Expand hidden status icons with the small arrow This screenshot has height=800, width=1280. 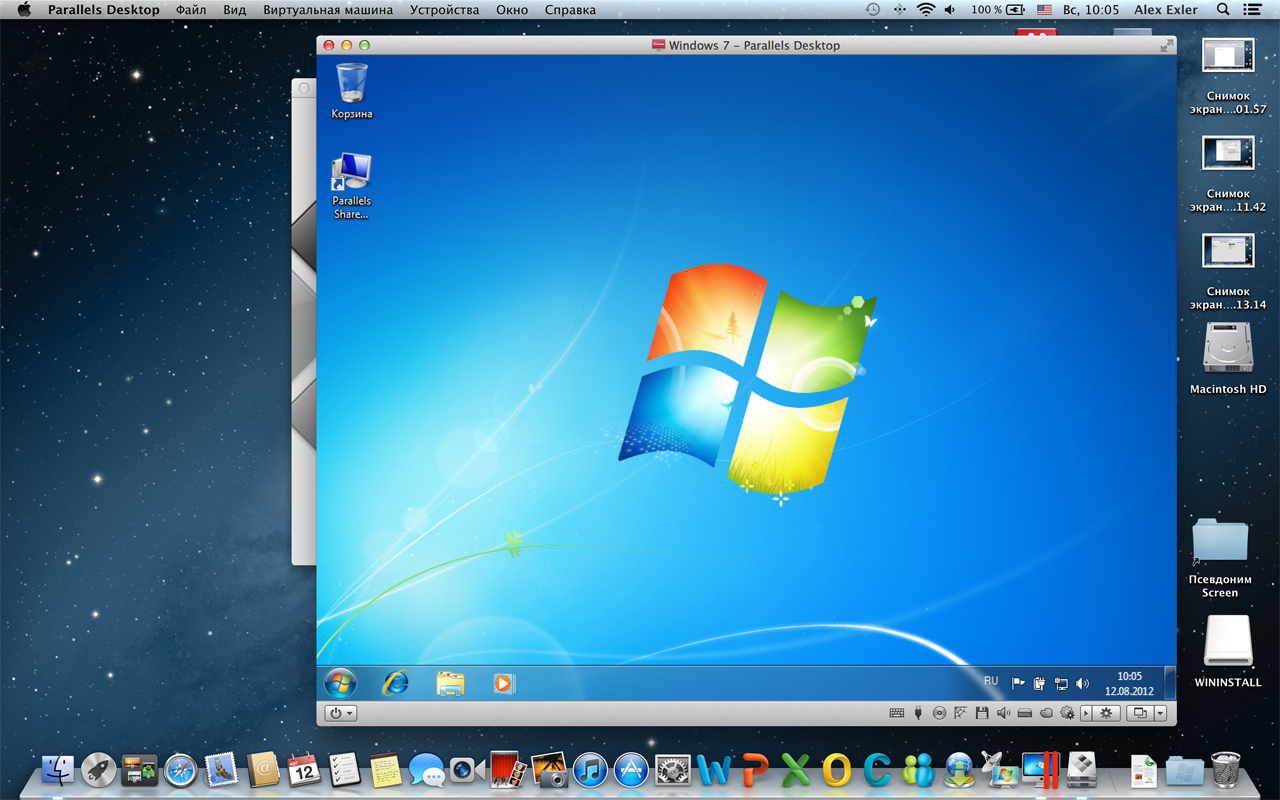click(x=1086, y=713)
